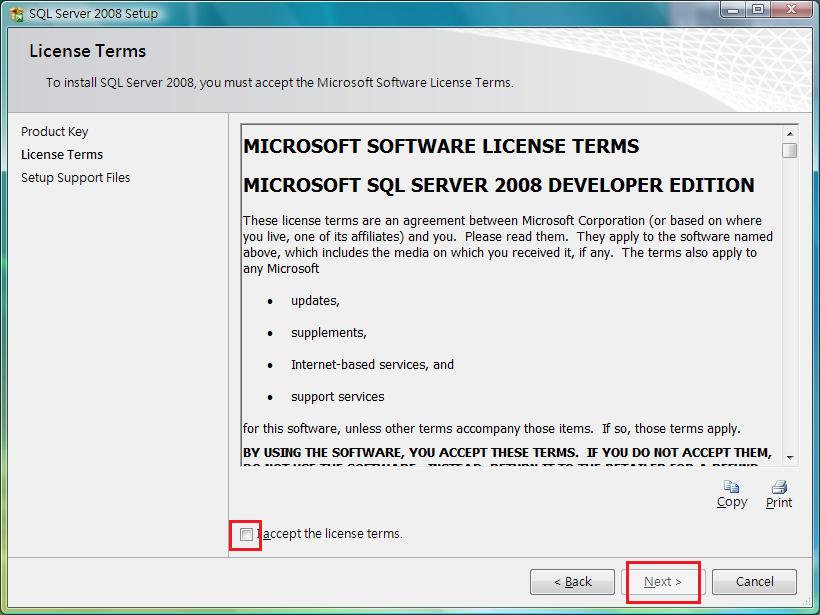This screenshot has width=820, height=615.
Task: Click the 'updates,' bullet item
Action: [315, 301]
